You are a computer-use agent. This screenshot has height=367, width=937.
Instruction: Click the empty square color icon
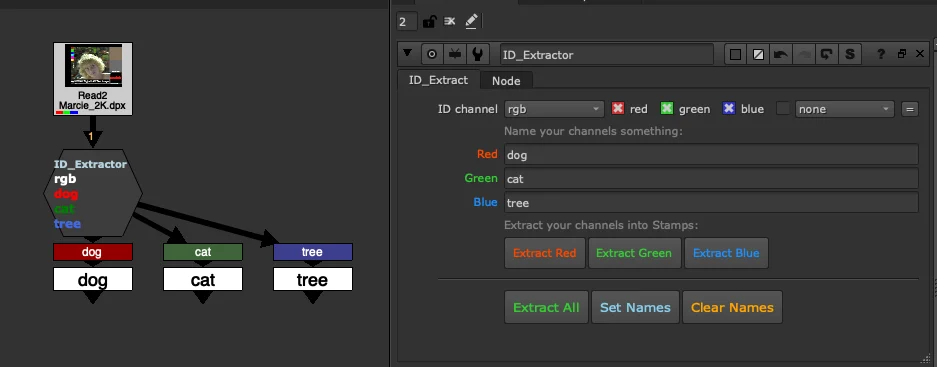coord(736,54)
